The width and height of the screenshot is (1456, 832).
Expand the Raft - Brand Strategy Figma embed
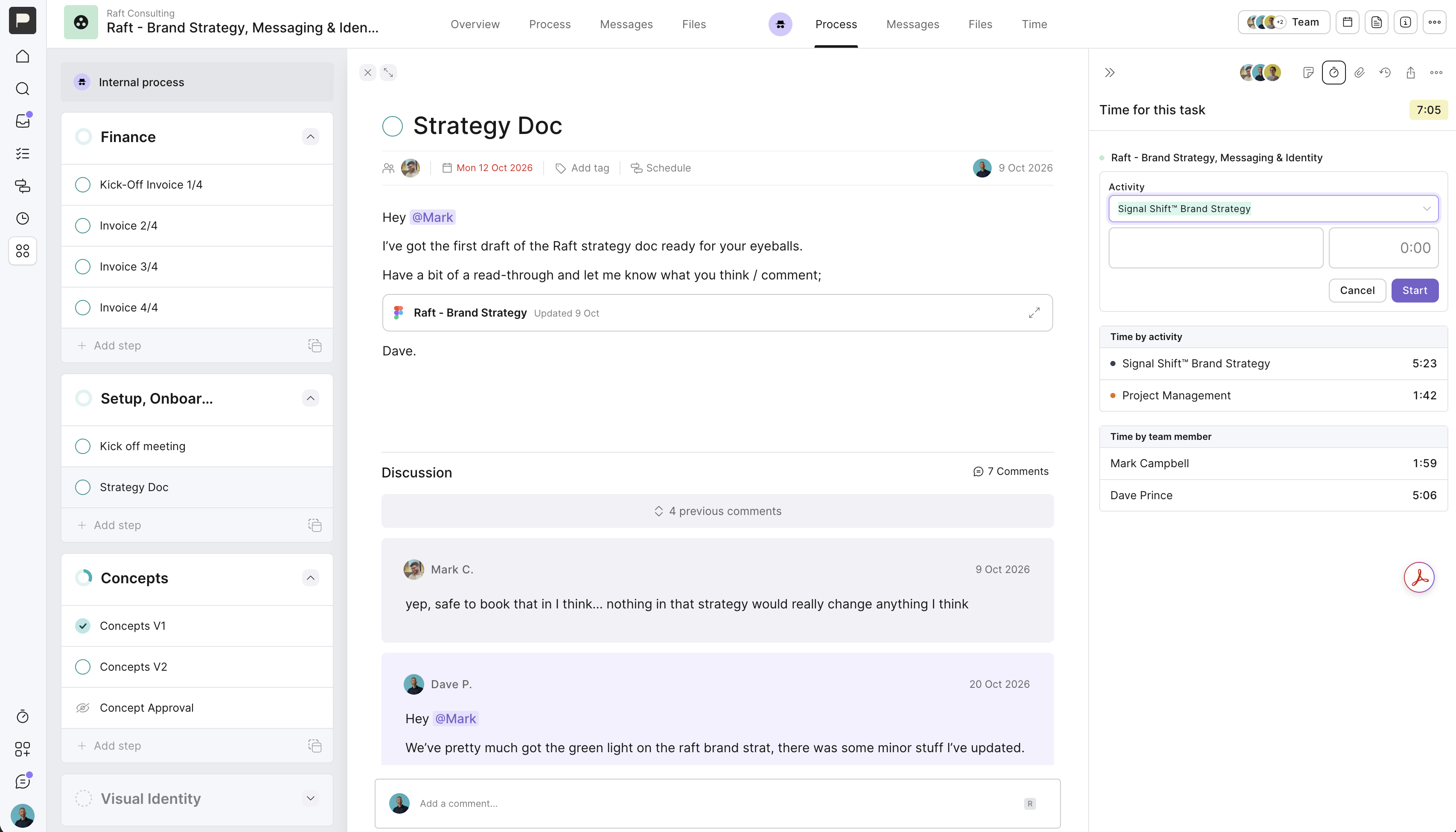point(1034,313)
